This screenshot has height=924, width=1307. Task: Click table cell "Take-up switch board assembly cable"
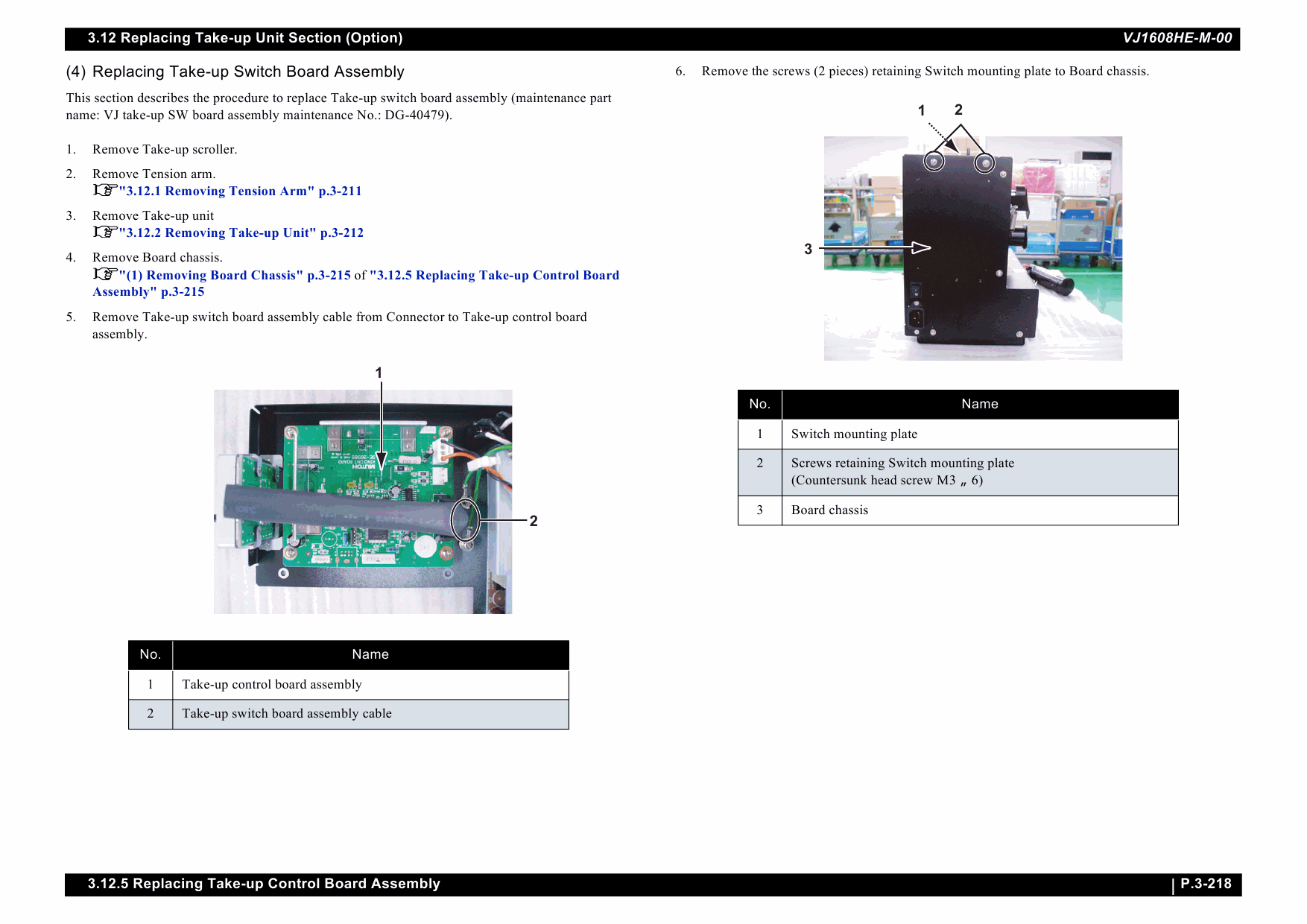tap(370, 714)
